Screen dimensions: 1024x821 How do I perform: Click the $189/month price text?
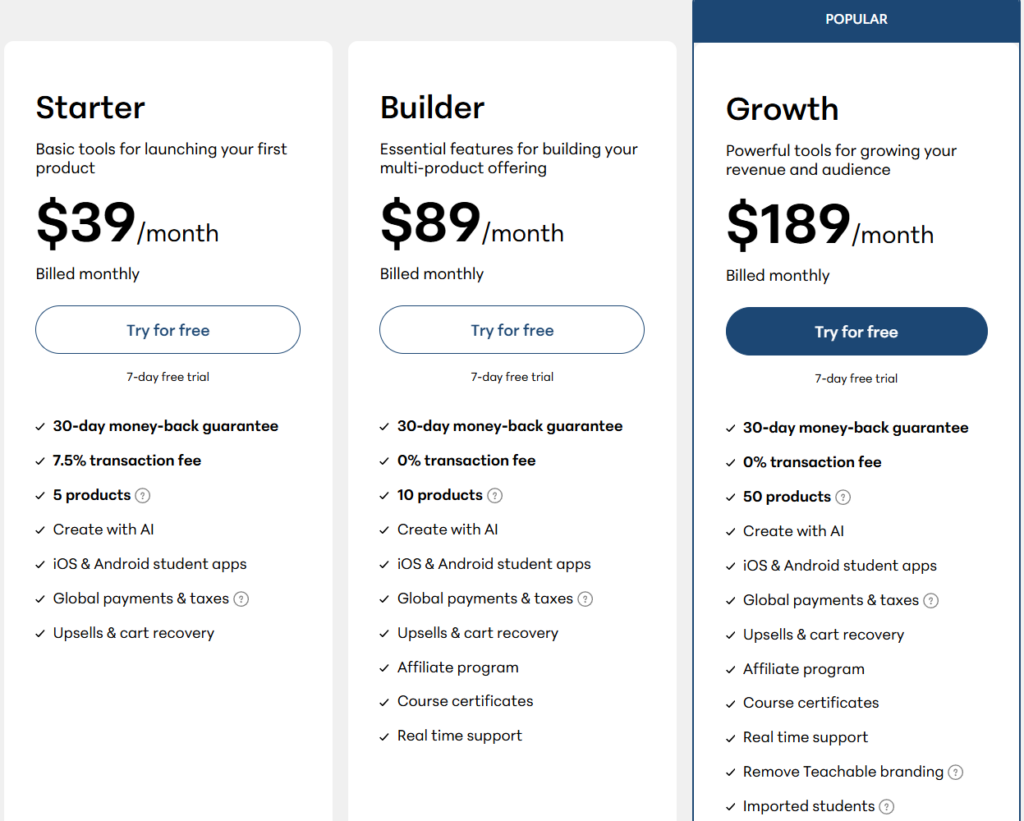coord(829,225)
